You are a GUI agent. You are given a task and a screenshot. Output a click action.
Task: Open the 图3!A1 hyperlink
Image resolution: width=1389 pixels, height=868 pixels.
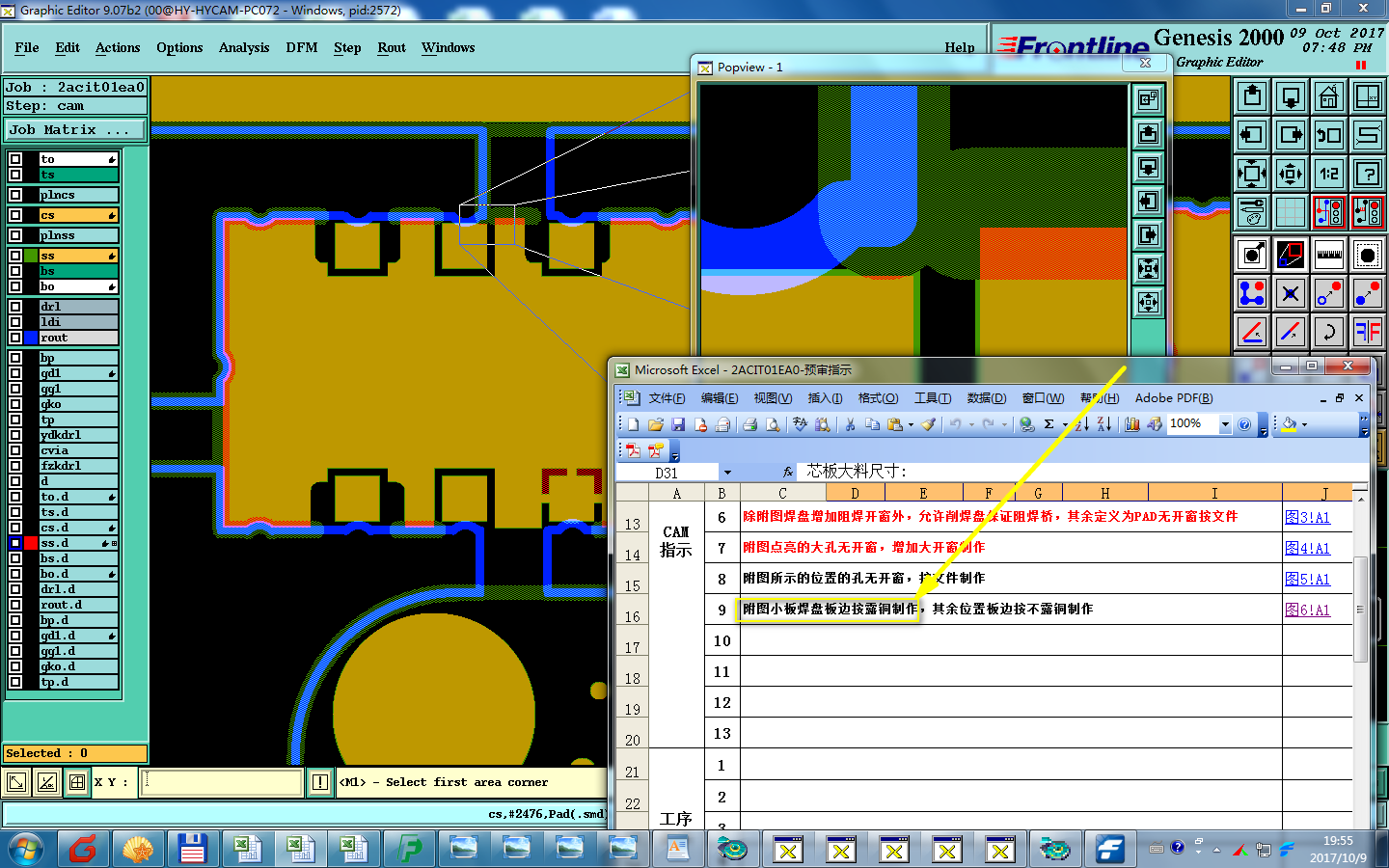pyautogui.click(x=1308, y=517)
